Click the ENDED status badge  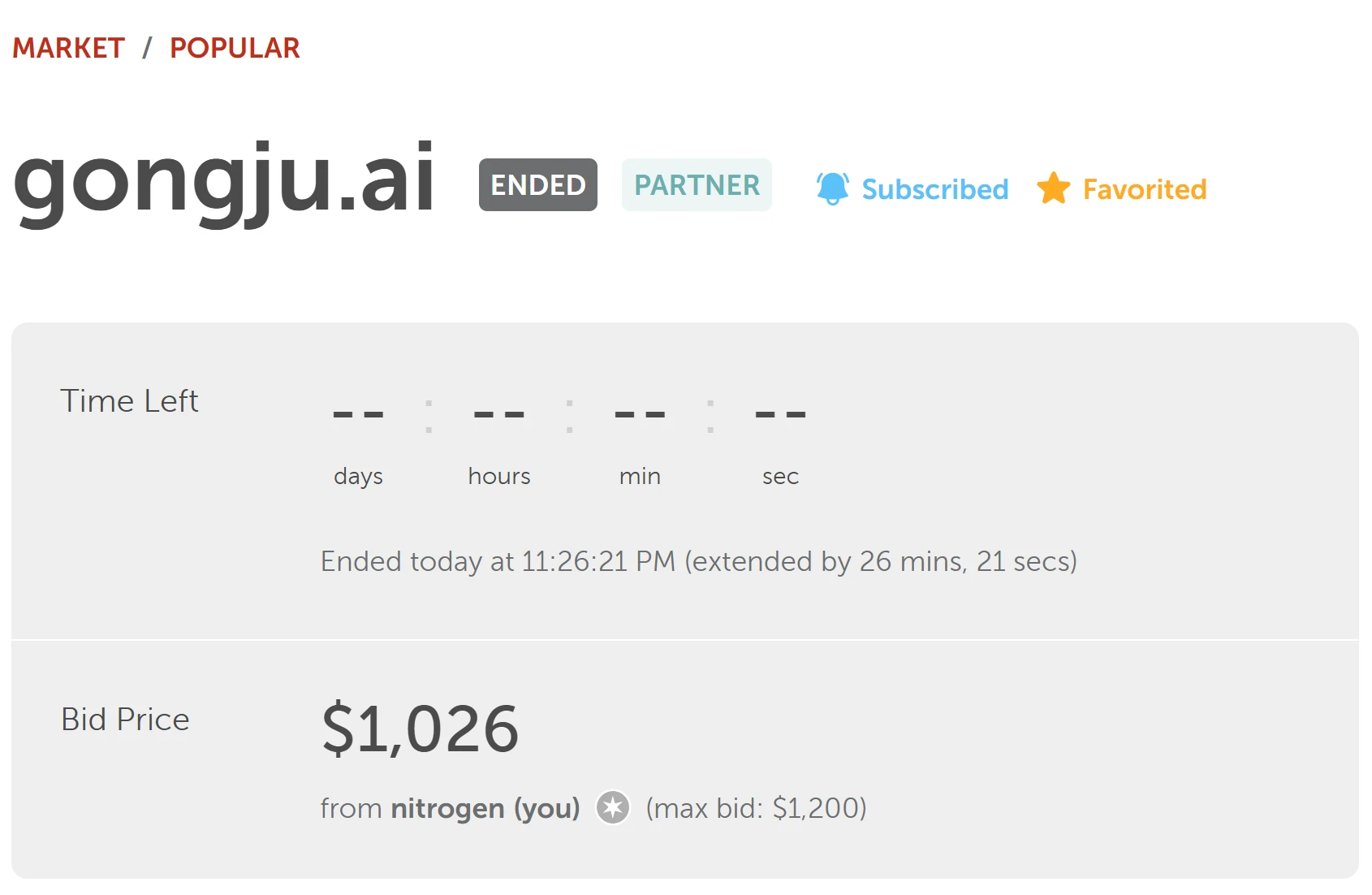click(537, 185)
